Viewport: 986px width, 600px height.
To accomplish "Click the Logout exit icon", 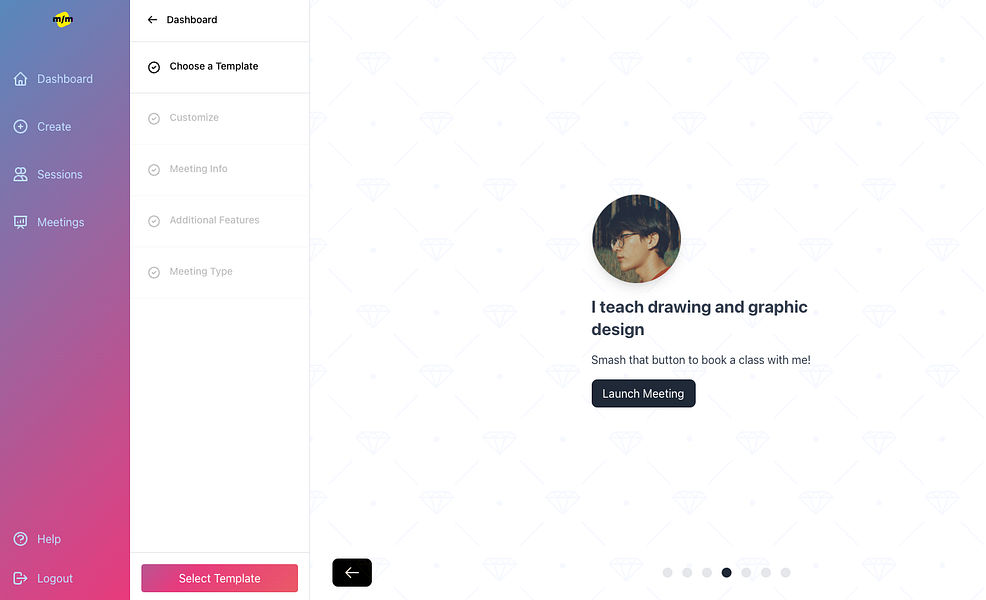I will [21, 578].
